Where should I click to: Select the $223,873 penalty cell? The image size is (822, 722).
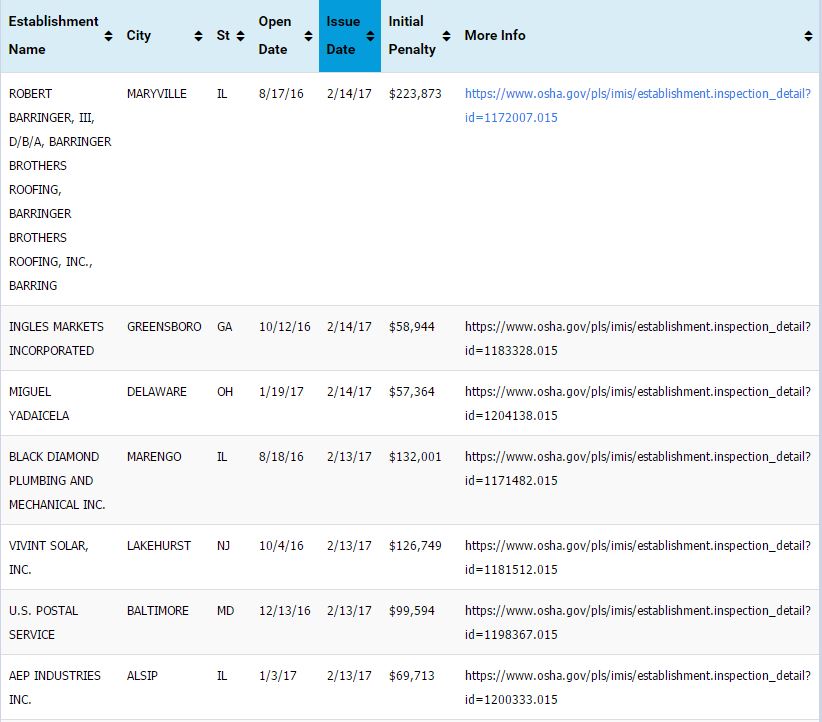[x=414, y=94]
